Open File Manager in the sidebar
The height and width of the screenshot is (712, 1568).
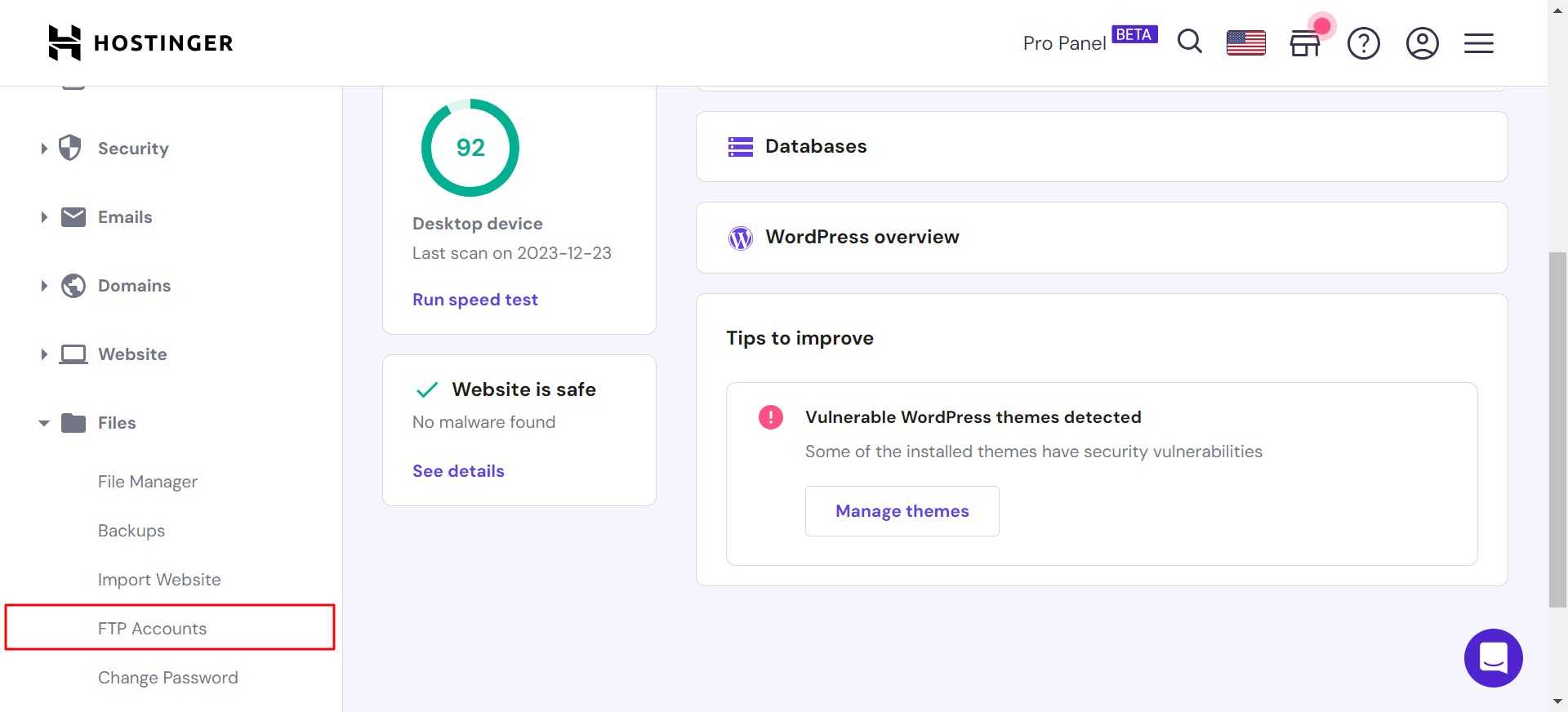click(148, 482)
